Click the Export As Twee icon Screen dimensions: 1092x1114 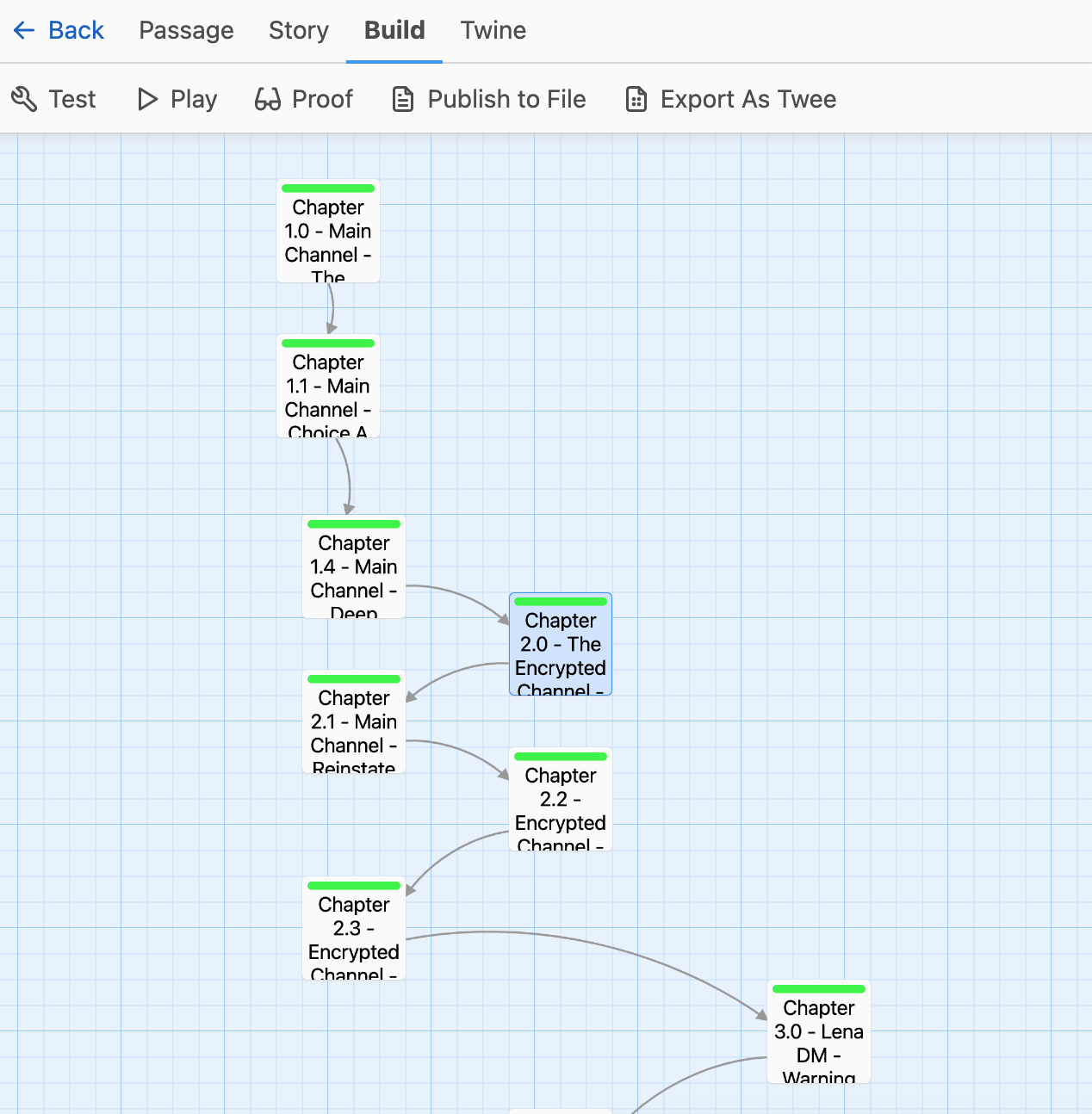click(636, 99)
